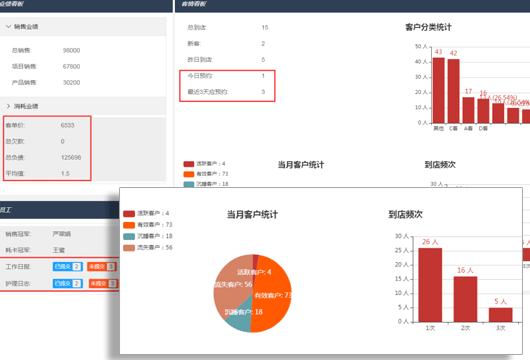Expand the 消耗业绩 section chevron

click(x=8, y=106)
